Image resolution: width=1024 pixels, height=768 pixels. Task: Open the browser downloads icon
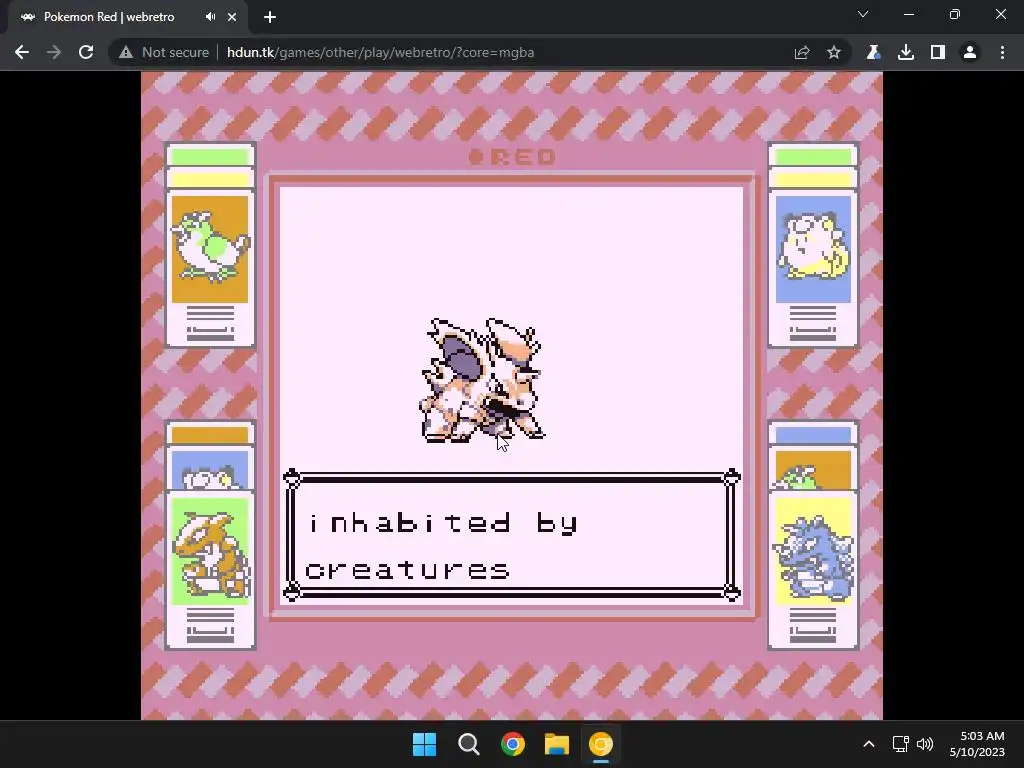906,52
